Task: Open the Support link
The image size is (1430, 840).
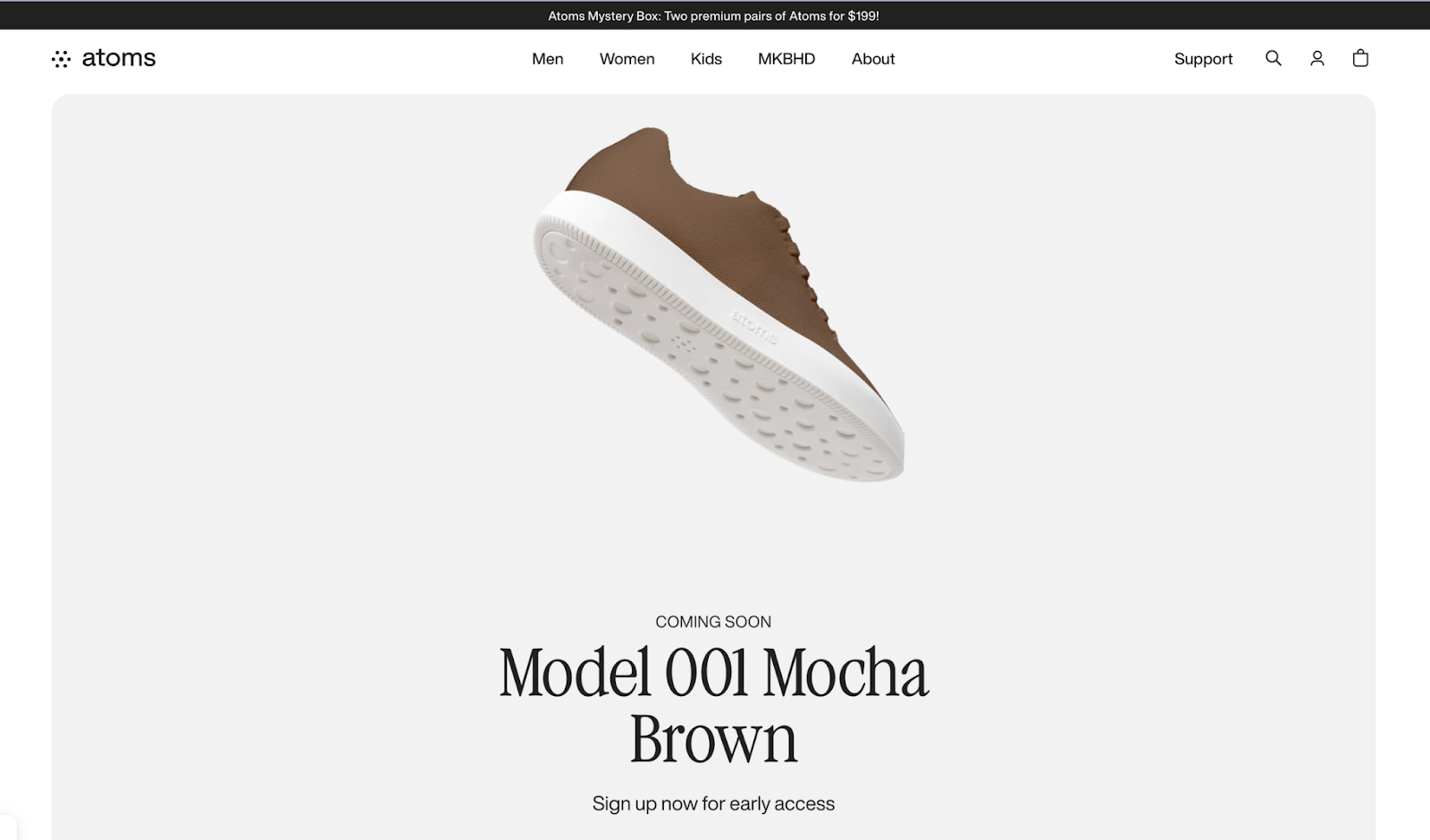Action: click(x=1203, y=59)
